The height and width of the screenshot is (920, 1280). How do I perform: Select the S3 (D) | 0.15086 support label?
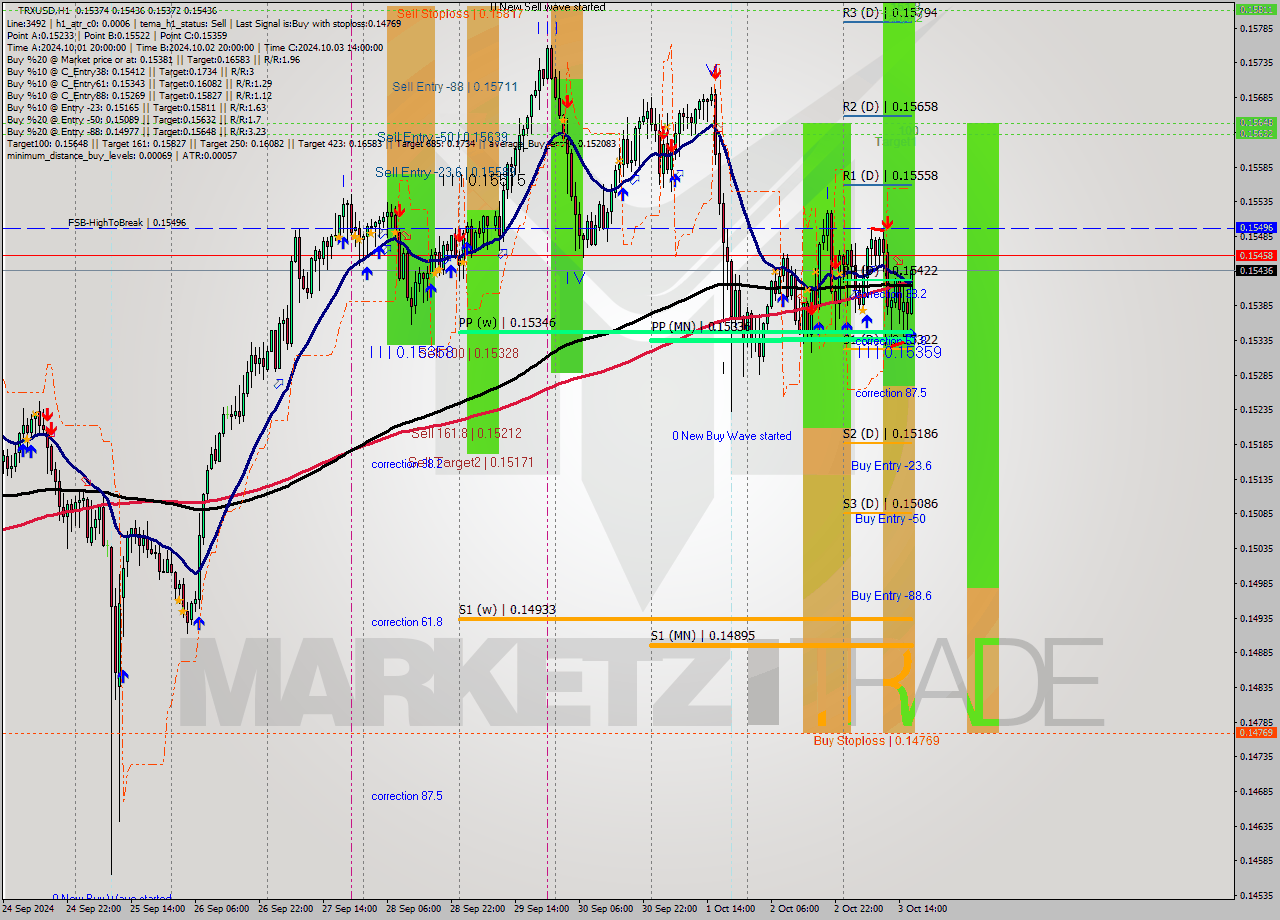pos(890,504)
